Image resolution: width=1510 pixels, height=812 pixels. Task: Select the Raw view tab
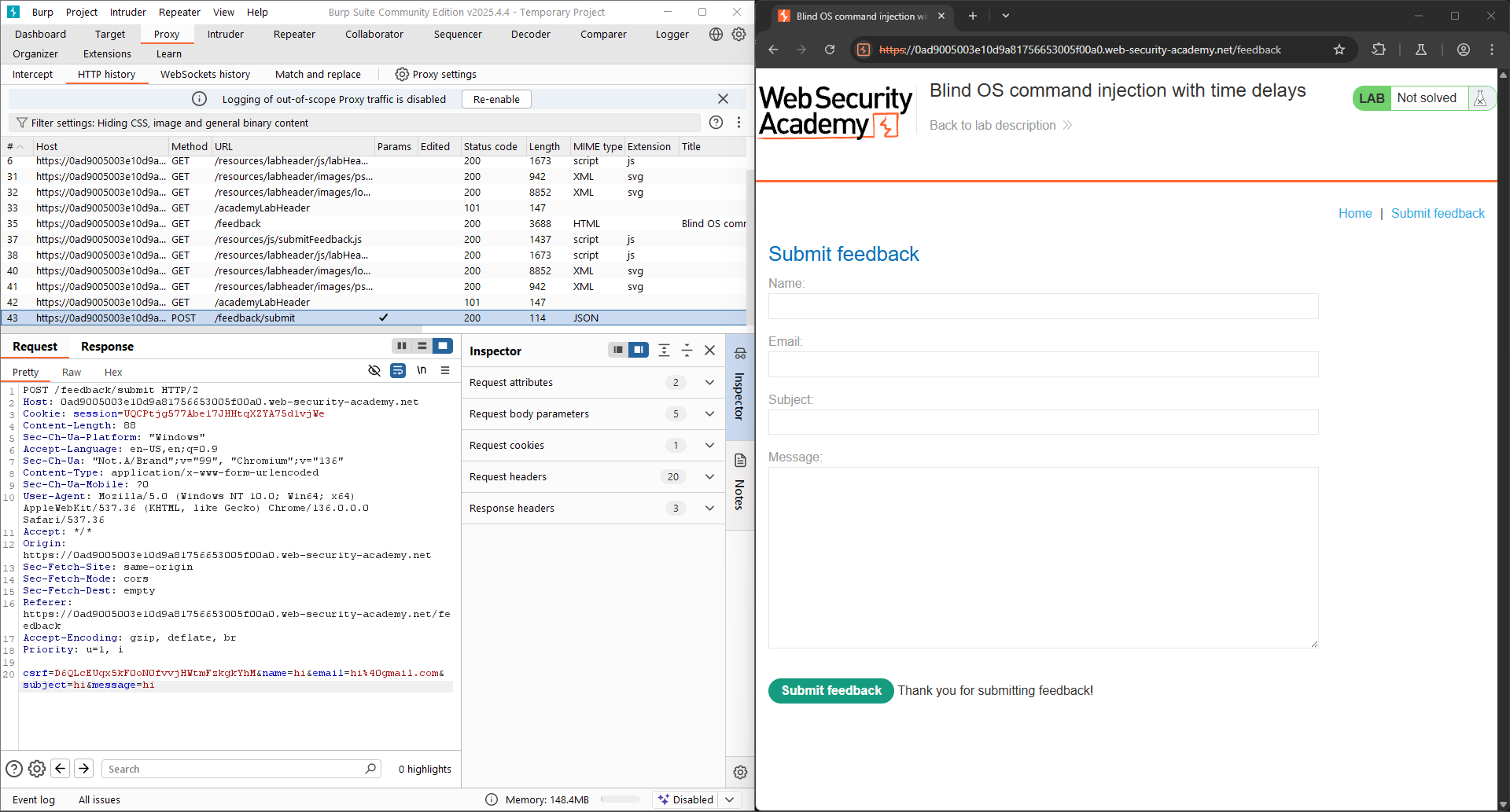[72, 372]
